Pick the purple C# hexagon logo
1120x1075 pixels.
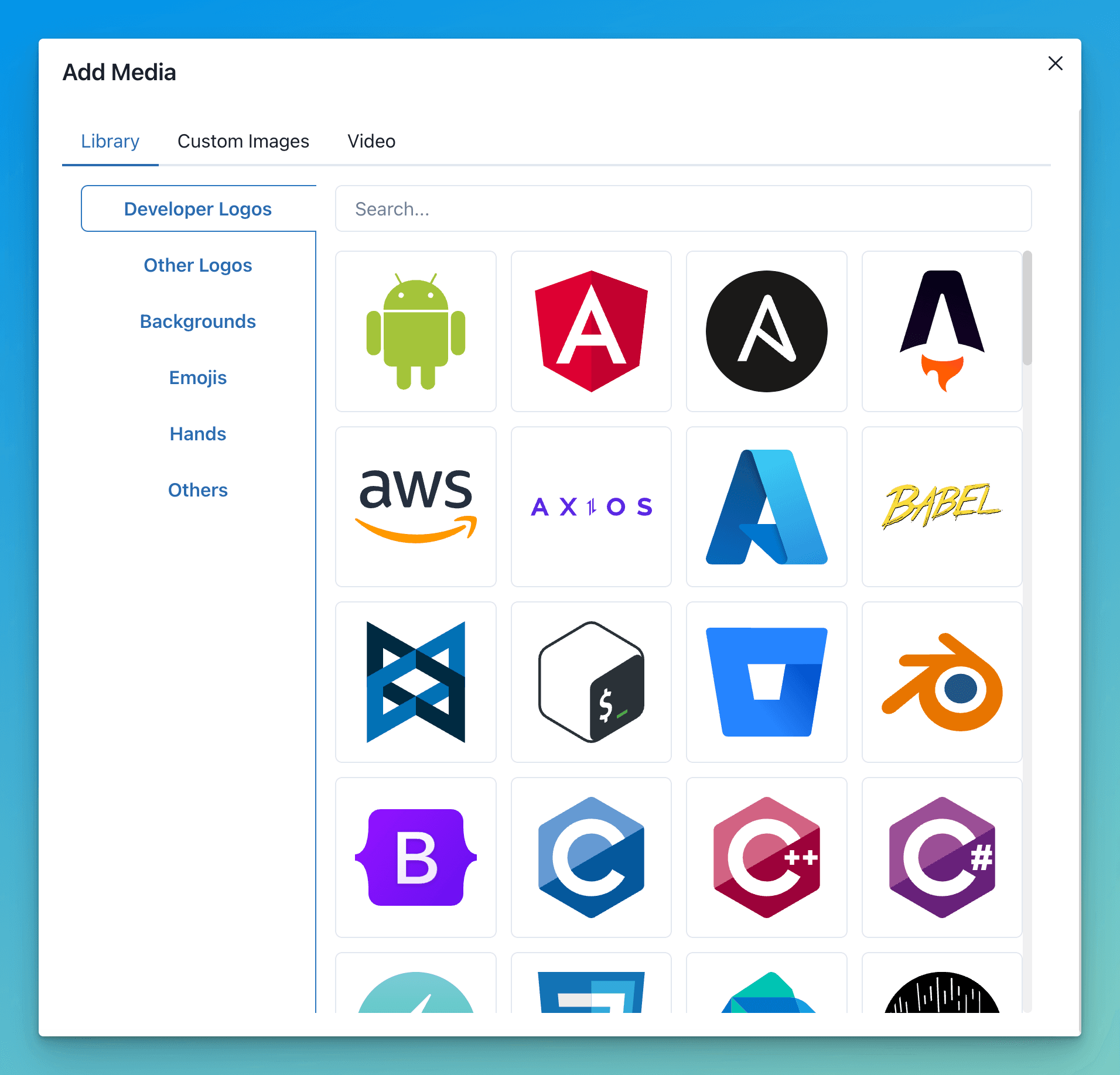click(x=942, y=857)
